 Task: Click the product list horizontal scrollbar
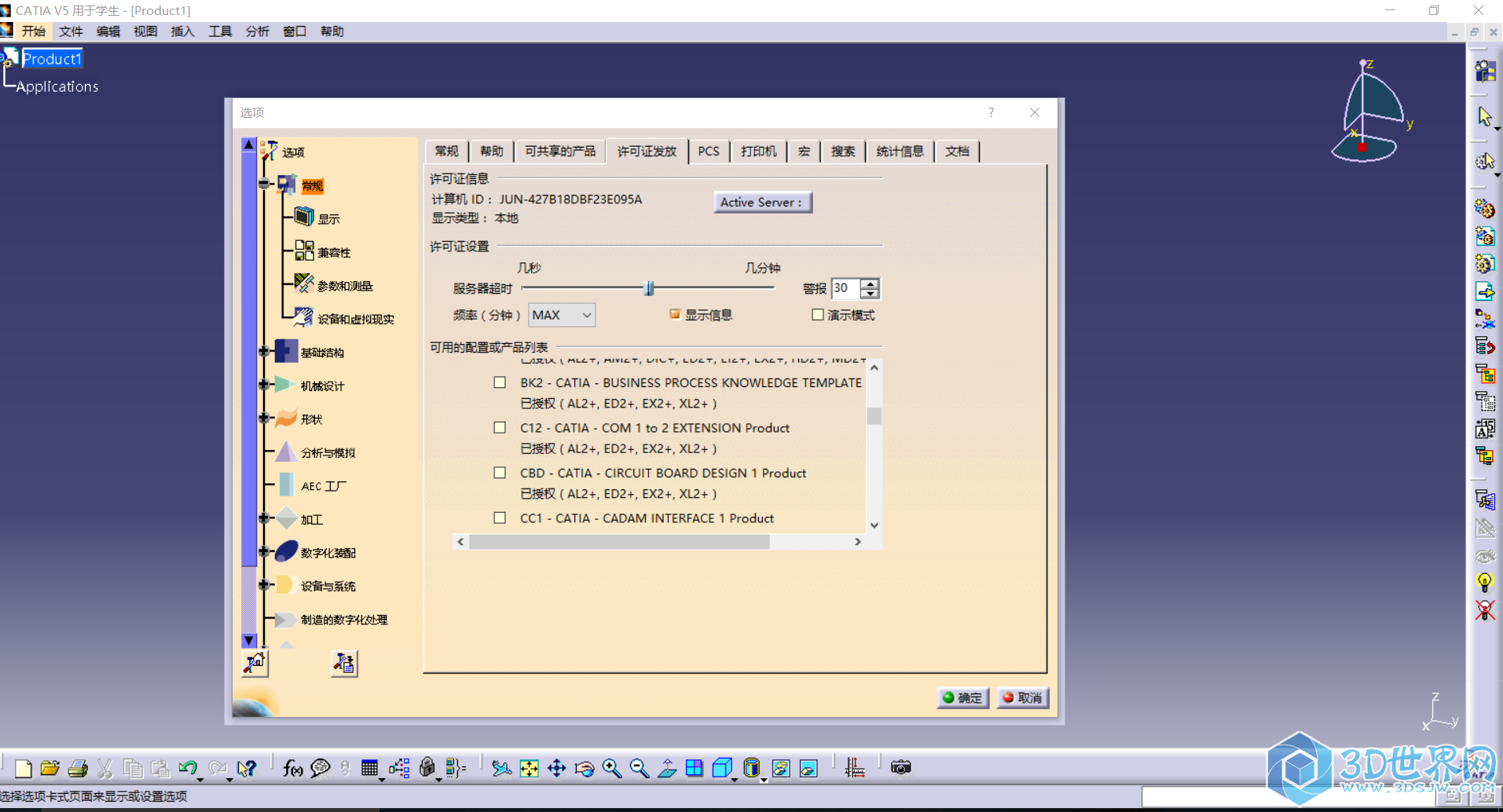click(x=619, y=542)
